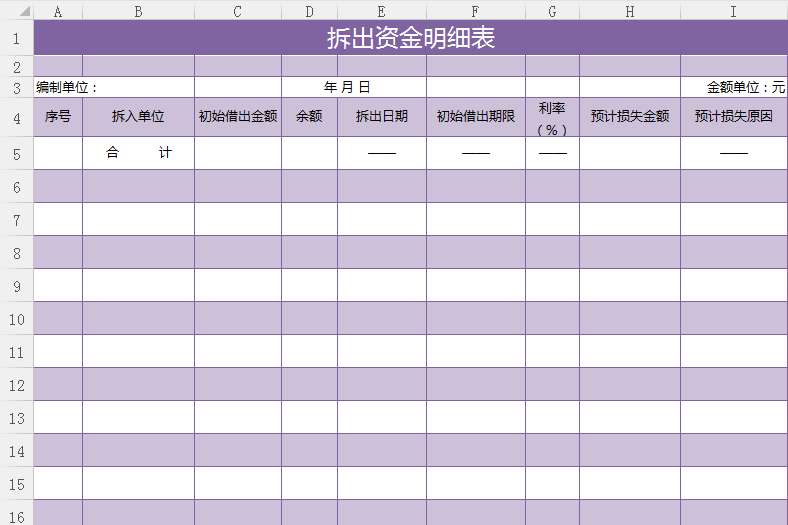788x525 pixels.
Task: Select the 利率（%） header cell
Action: [552, 117]
